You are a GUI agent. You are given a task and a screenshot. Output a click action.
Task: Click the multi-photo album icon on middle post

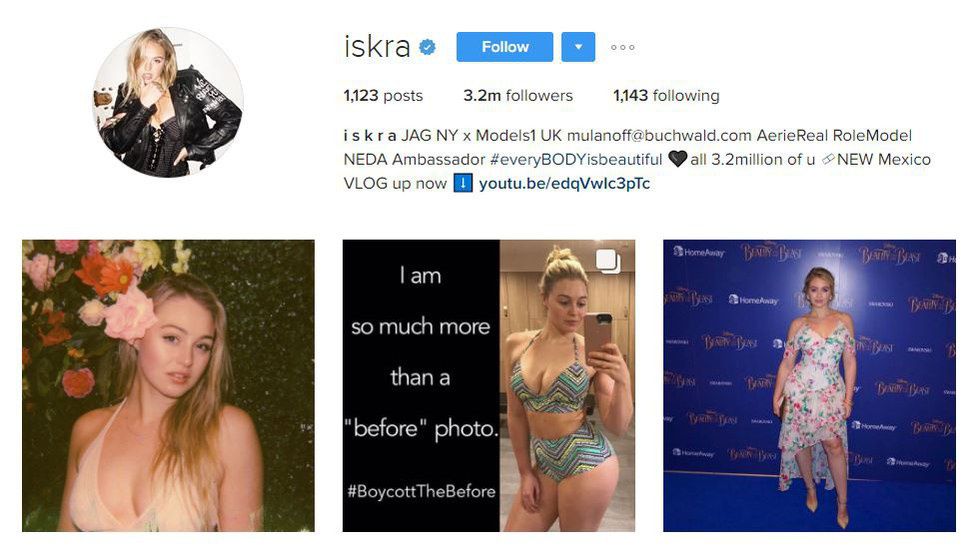click(608, 261)
